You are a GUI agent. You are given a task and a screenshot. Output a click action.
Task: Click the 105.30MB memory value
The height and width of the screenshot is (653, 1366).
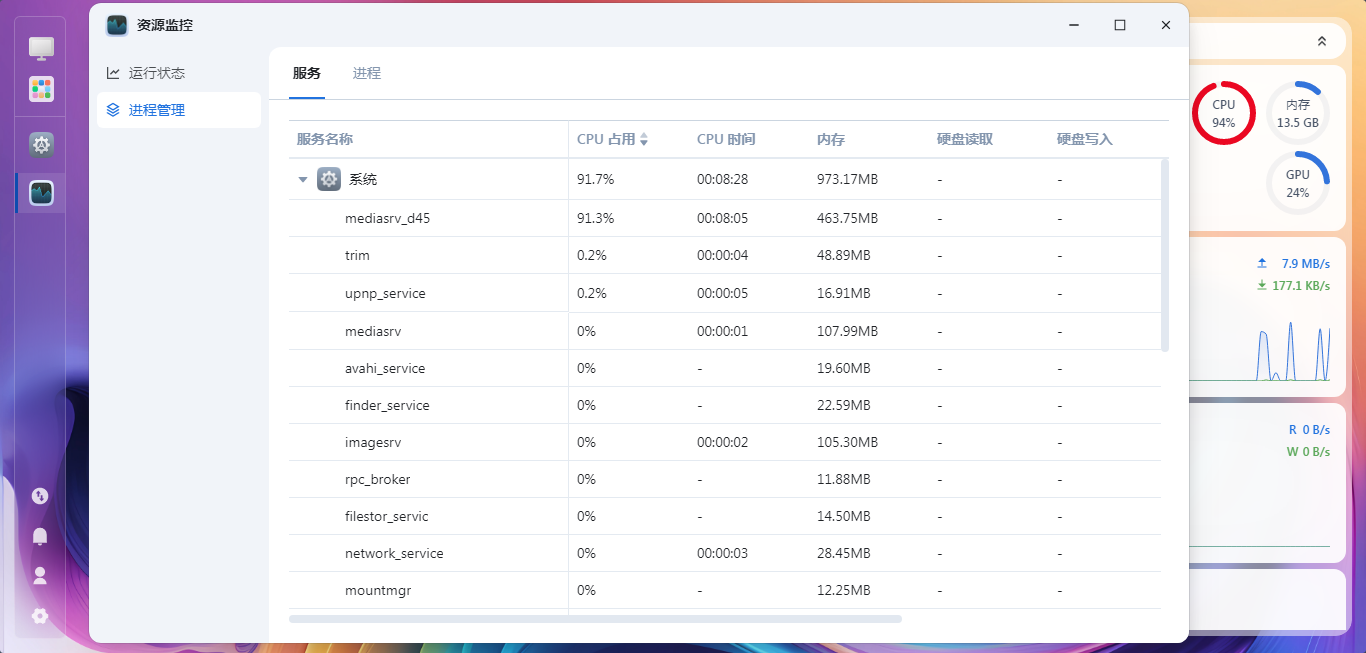[x=847, y=442]
